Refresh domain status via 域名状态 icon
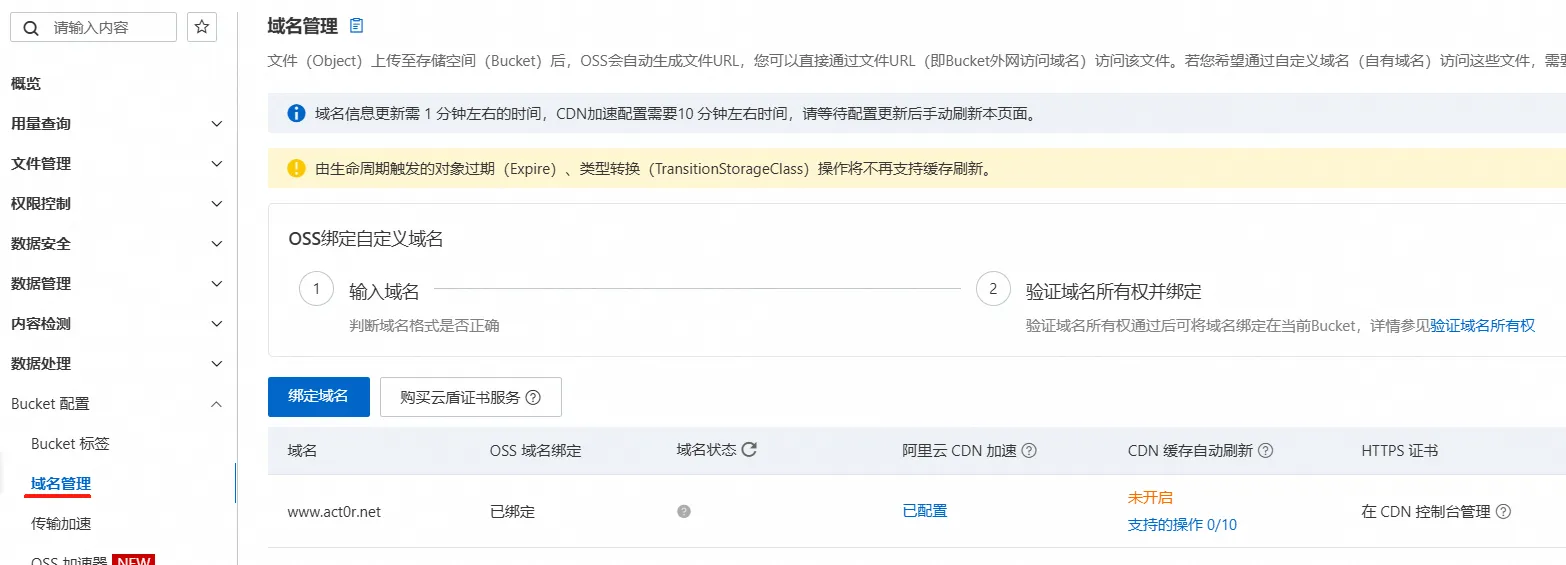Image resolution: width=1566 pixels, height=565 pixels. tap(749, 450)
